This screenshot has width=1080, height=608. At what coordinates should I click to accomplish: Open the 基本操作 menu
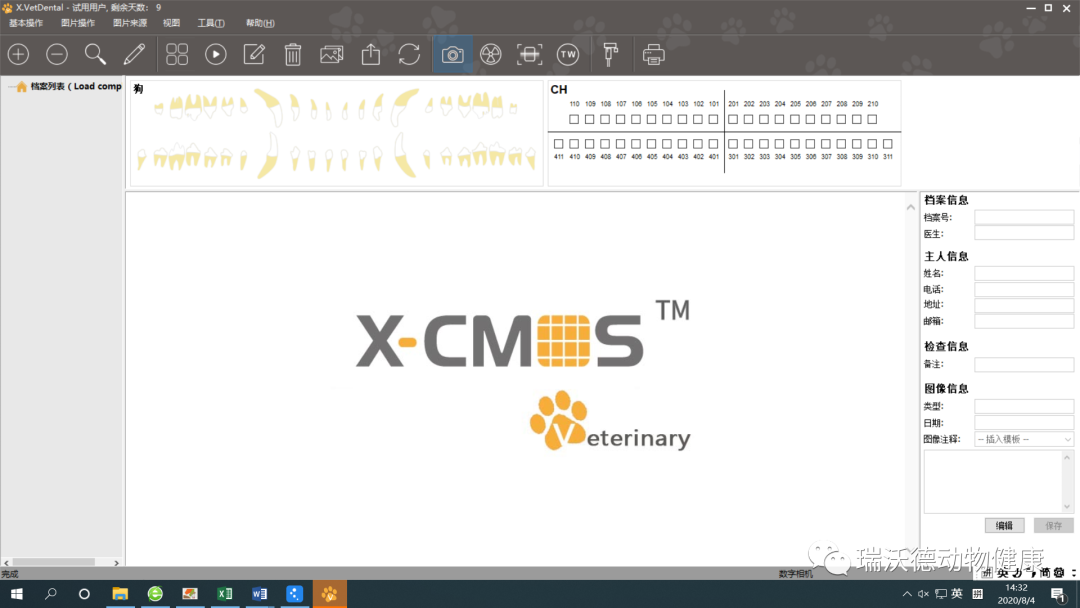tap(26, 23)
